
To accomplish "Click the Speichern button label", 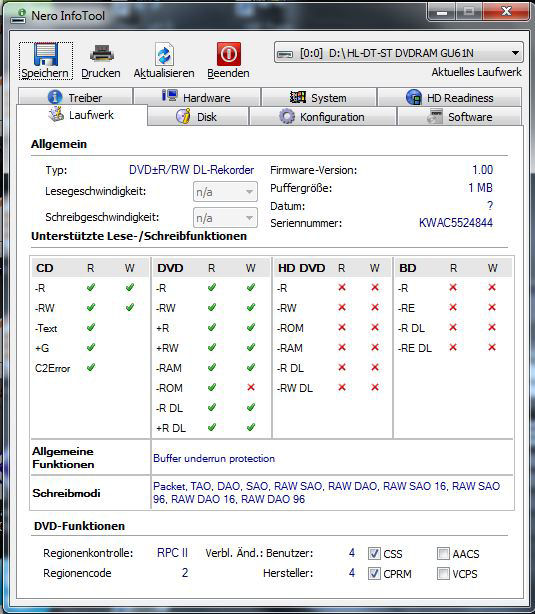I will (x=45, y=73).
